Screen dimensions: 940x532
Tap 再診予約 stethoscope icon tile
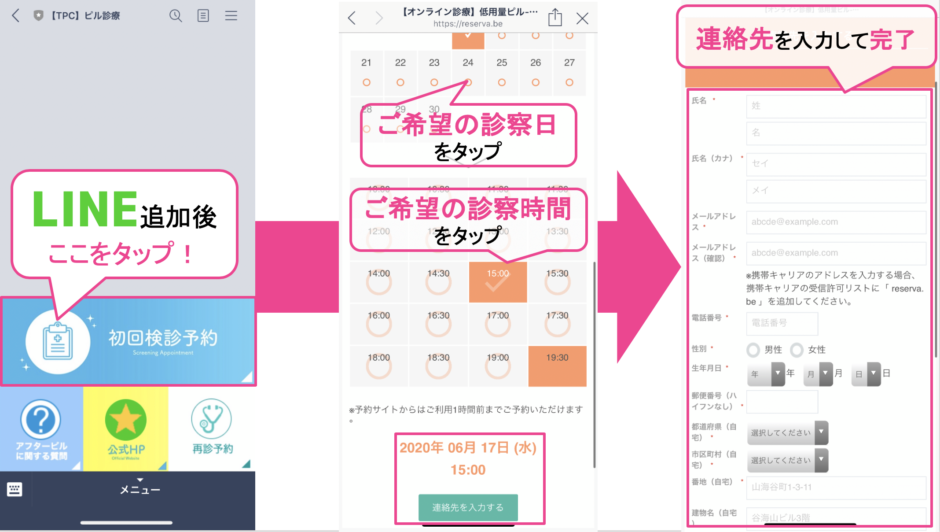click(211, 422)
